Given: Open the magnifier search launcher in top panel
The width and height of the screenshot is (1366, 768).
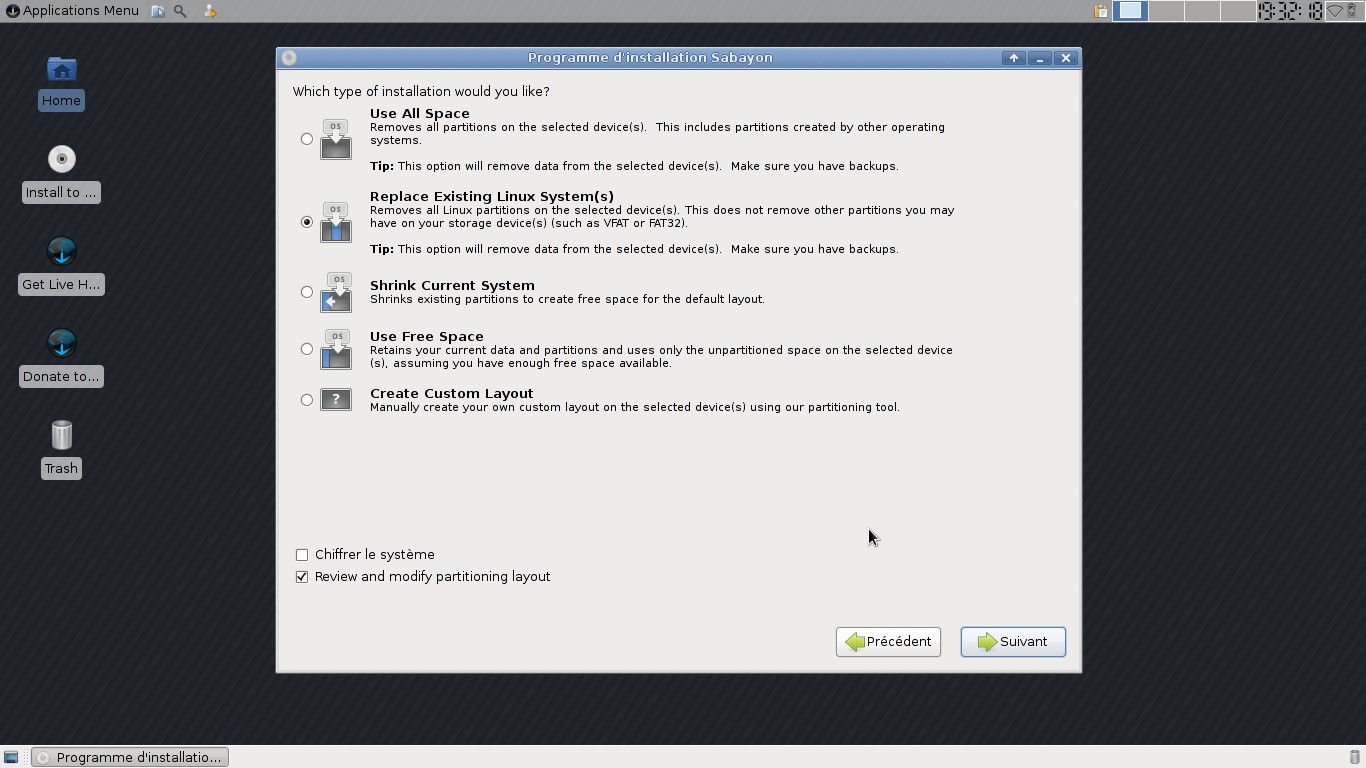Looking at the screenshot, I should click(x=180, y=11).
